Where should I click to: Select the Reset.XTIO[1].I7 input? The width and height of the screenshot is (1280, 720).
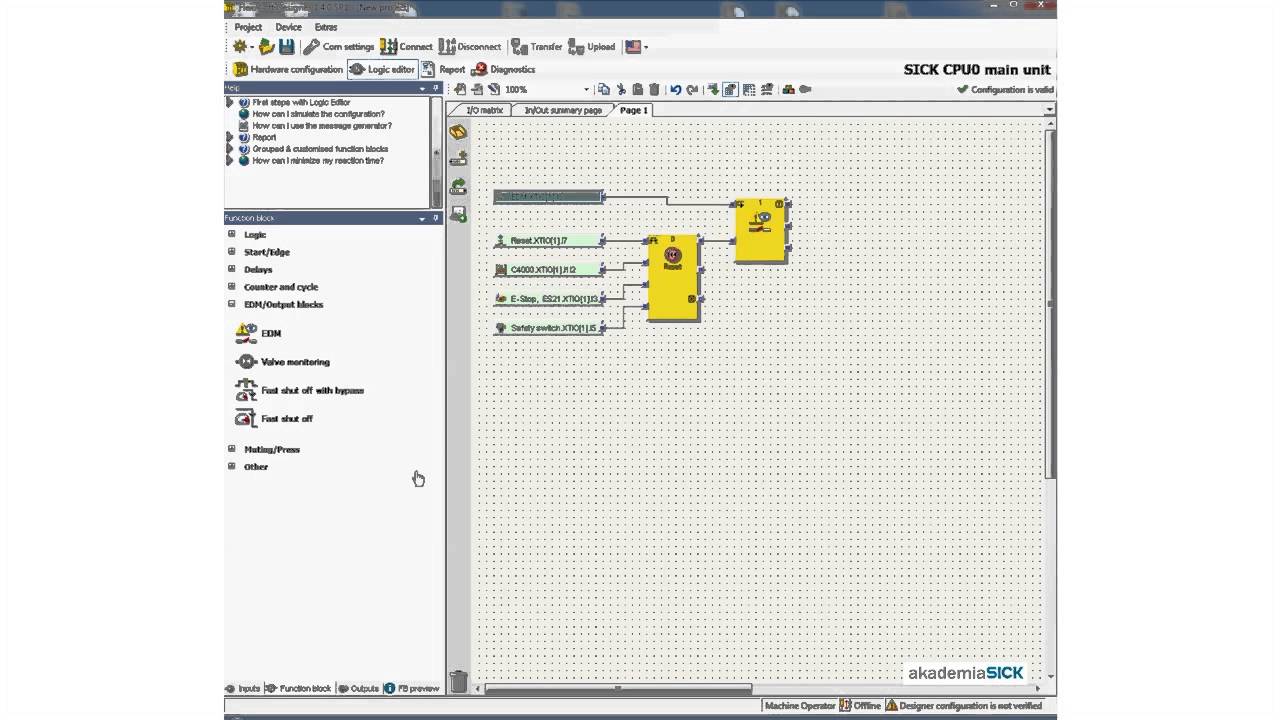(550, 241)
